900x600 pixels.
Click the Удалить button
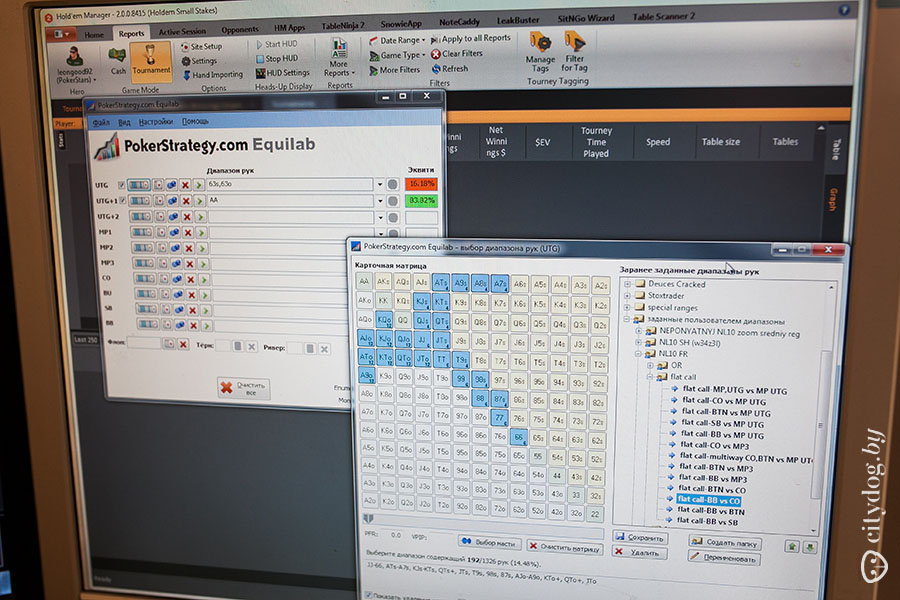(x=640, y=552)
